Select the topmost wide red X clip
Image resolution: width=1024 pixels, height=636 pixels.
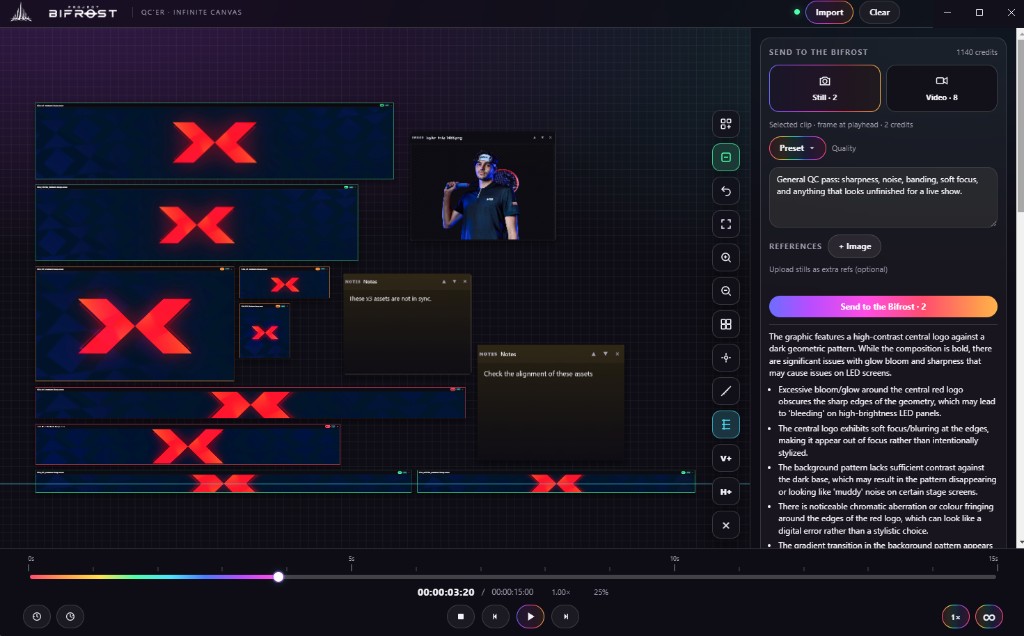click(x=214, y=141)
